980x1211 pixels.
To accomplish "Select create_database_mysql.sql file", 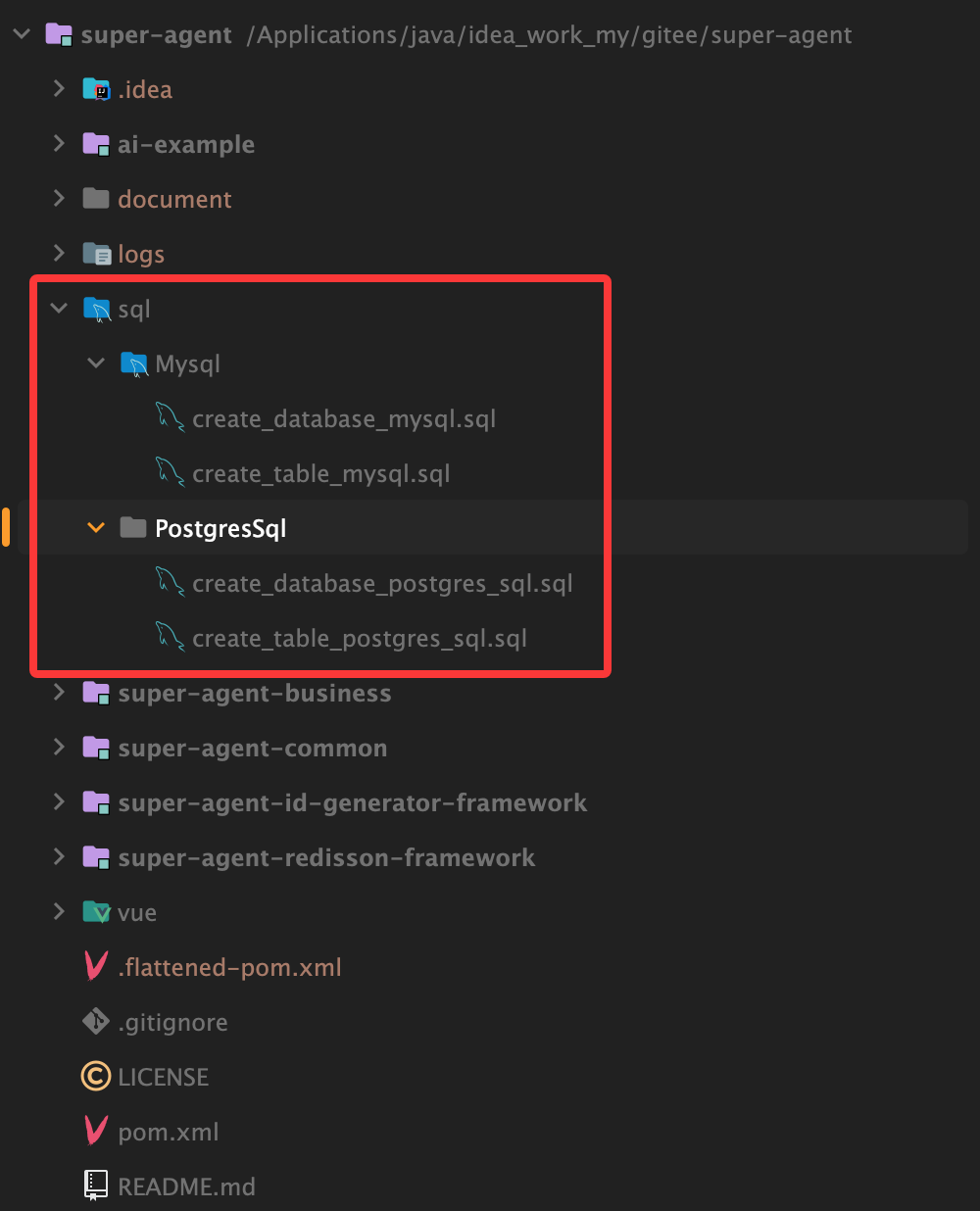I will point(343,419).
